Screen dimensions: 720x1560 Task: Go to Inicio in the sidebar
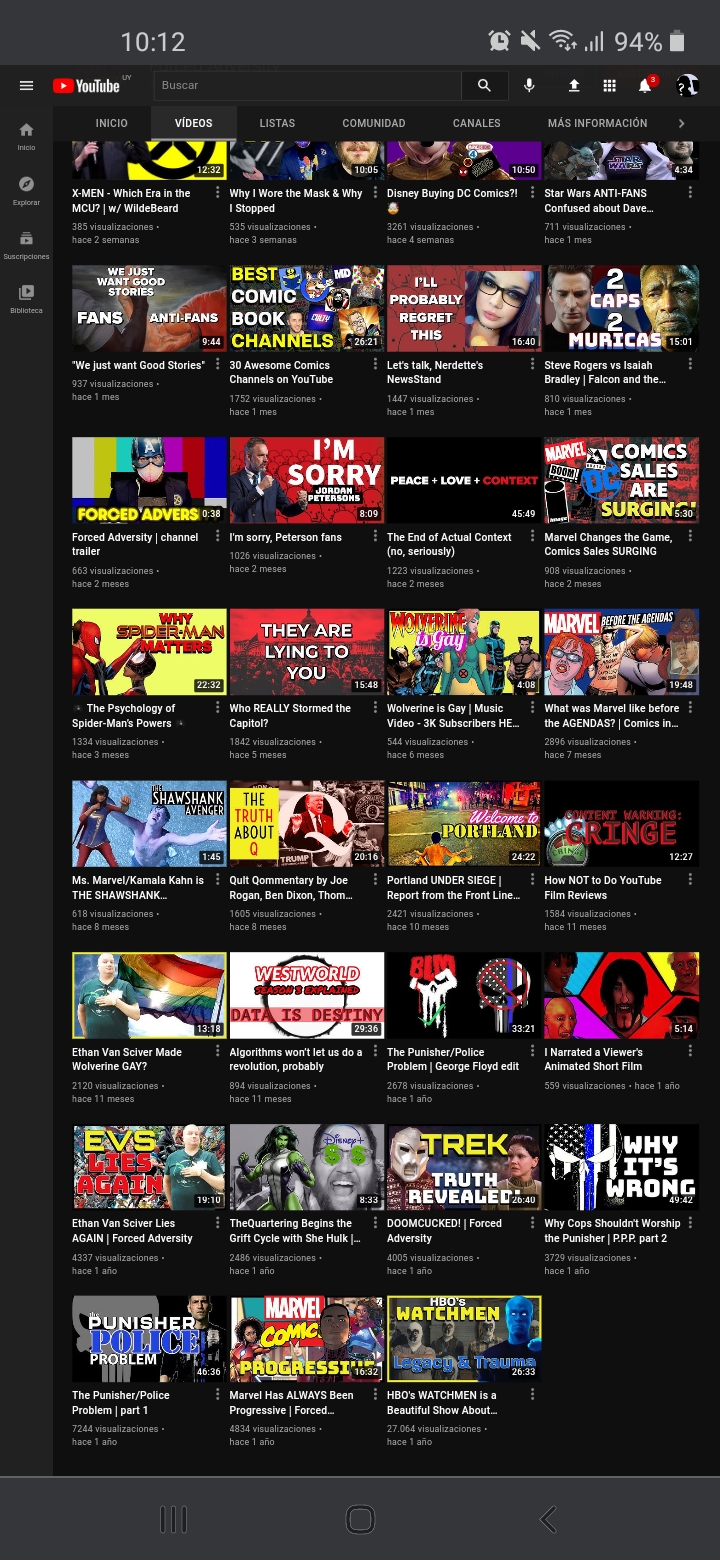pyautogui.click(x=26, y=136)
